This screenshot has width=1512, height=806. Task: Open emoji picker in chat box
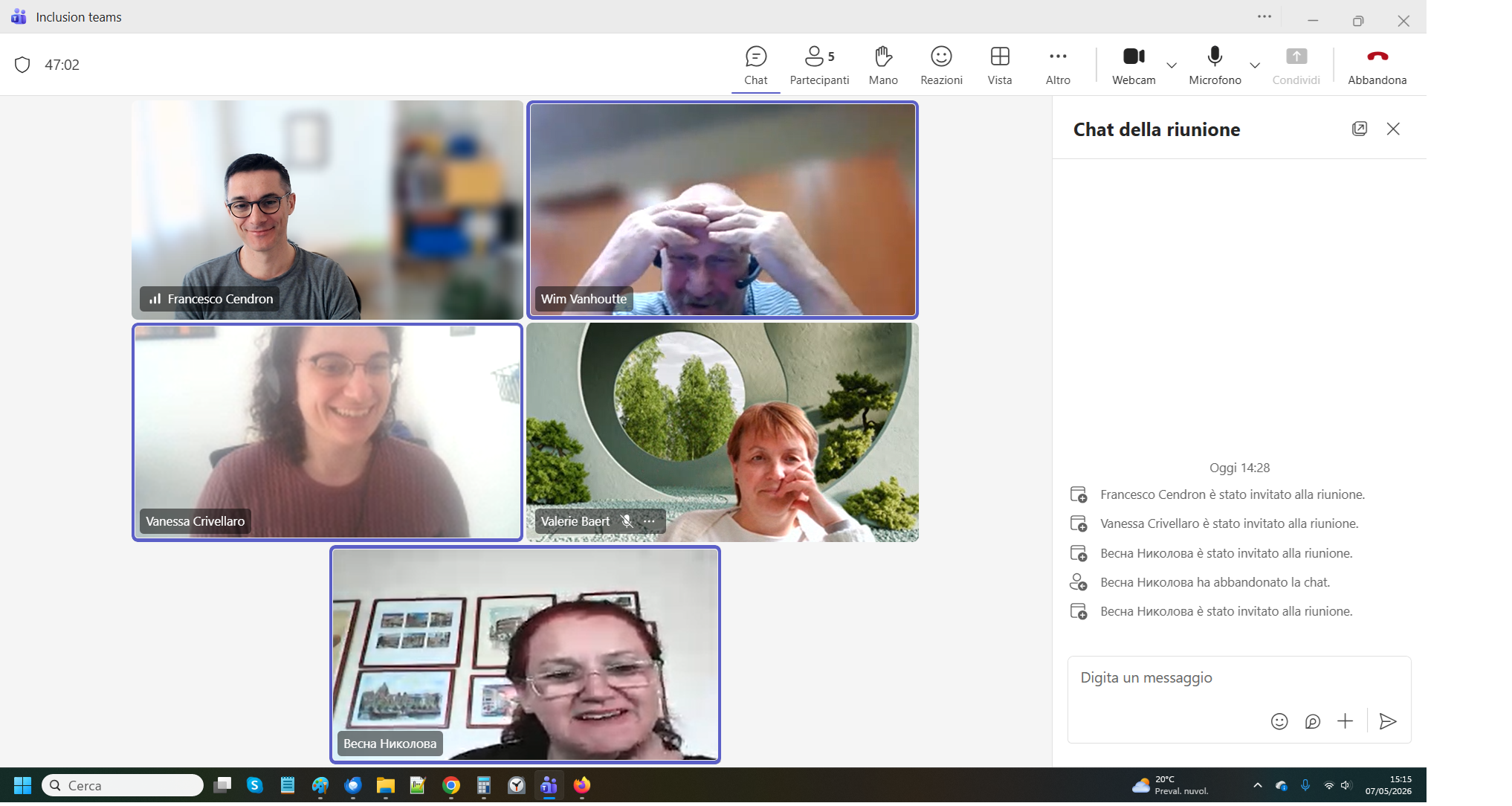pos(1279,721)
